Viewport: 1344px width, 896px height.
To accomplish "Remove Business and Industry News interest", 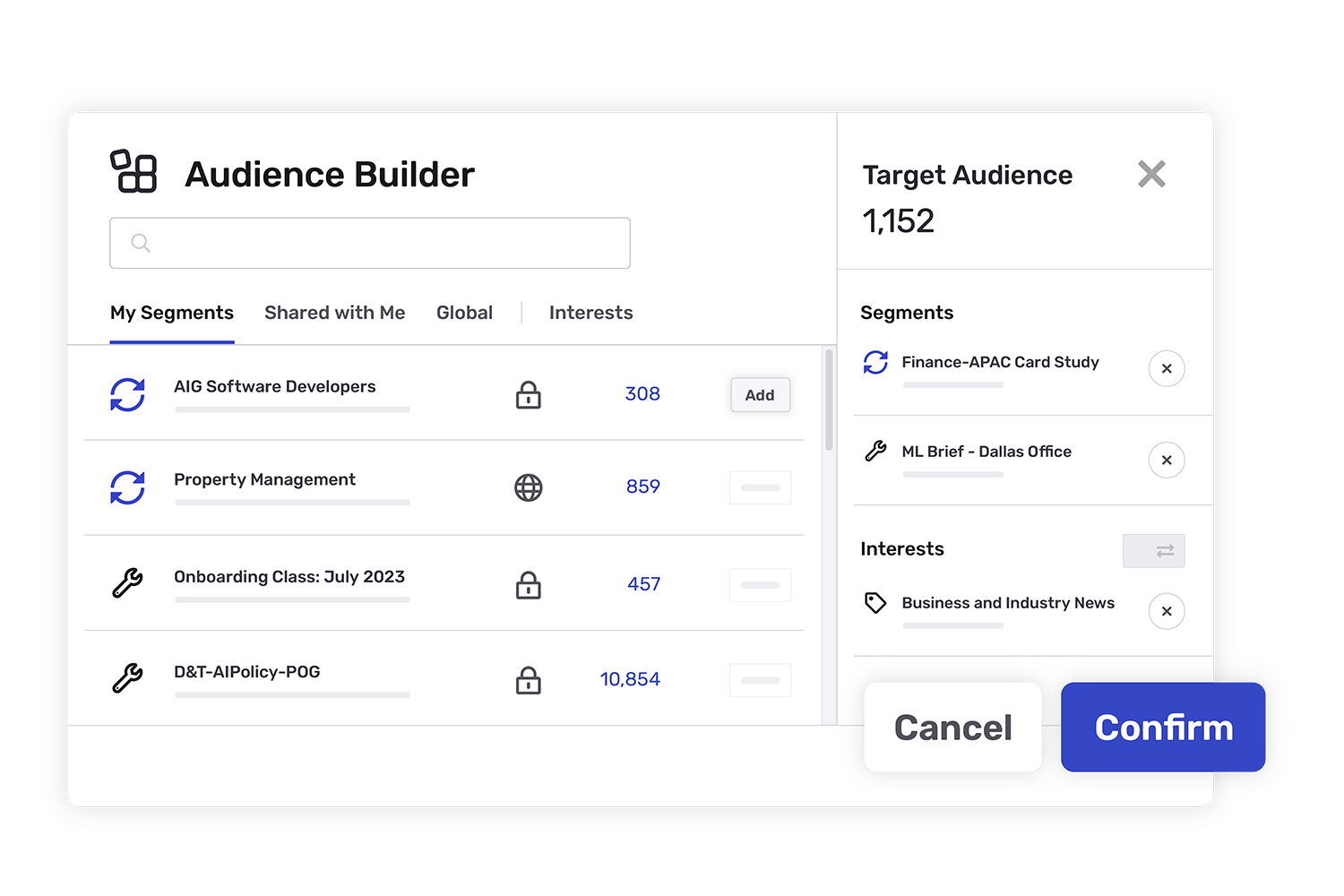I will coord(1167,611).
